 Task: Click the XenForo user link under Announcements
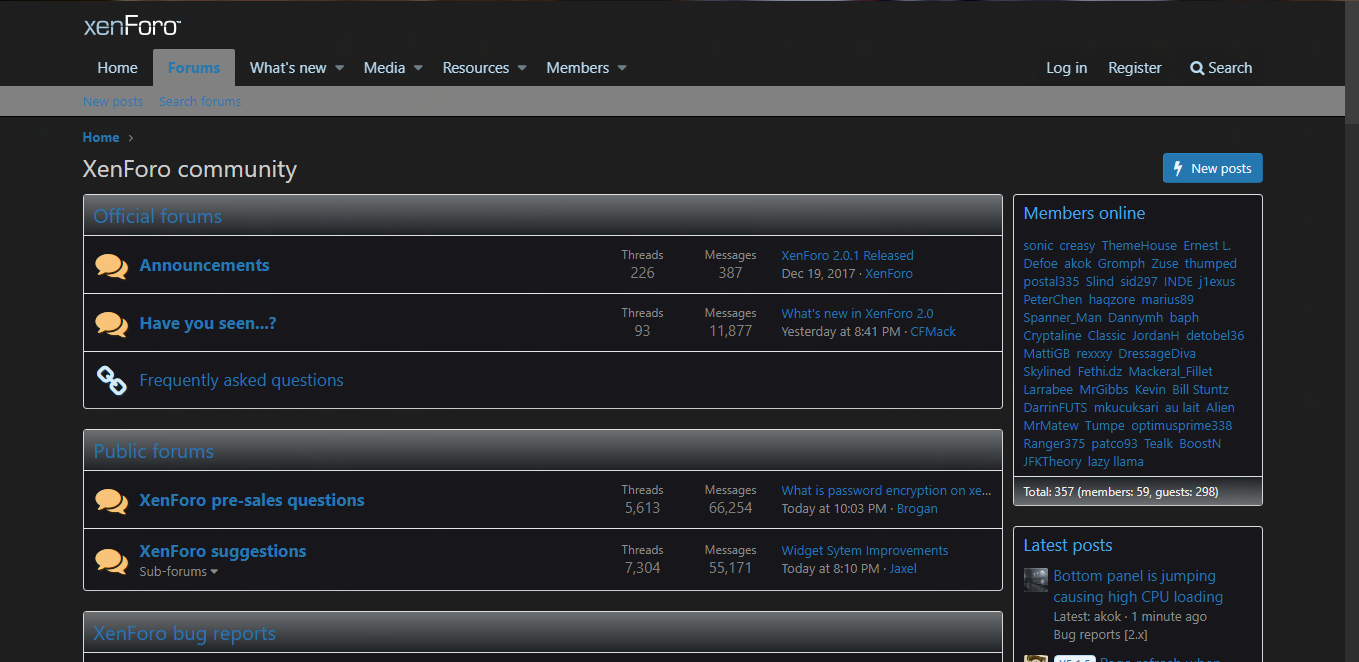pyautogui.click(x=889, y=273)
